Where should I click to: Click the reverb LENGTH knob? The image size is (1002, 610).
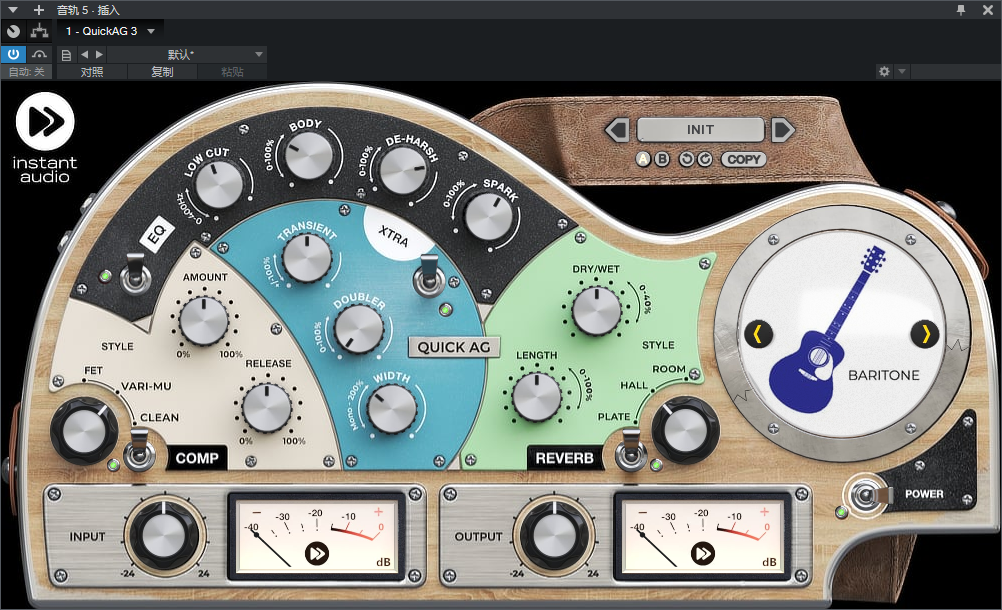[537, 397]
